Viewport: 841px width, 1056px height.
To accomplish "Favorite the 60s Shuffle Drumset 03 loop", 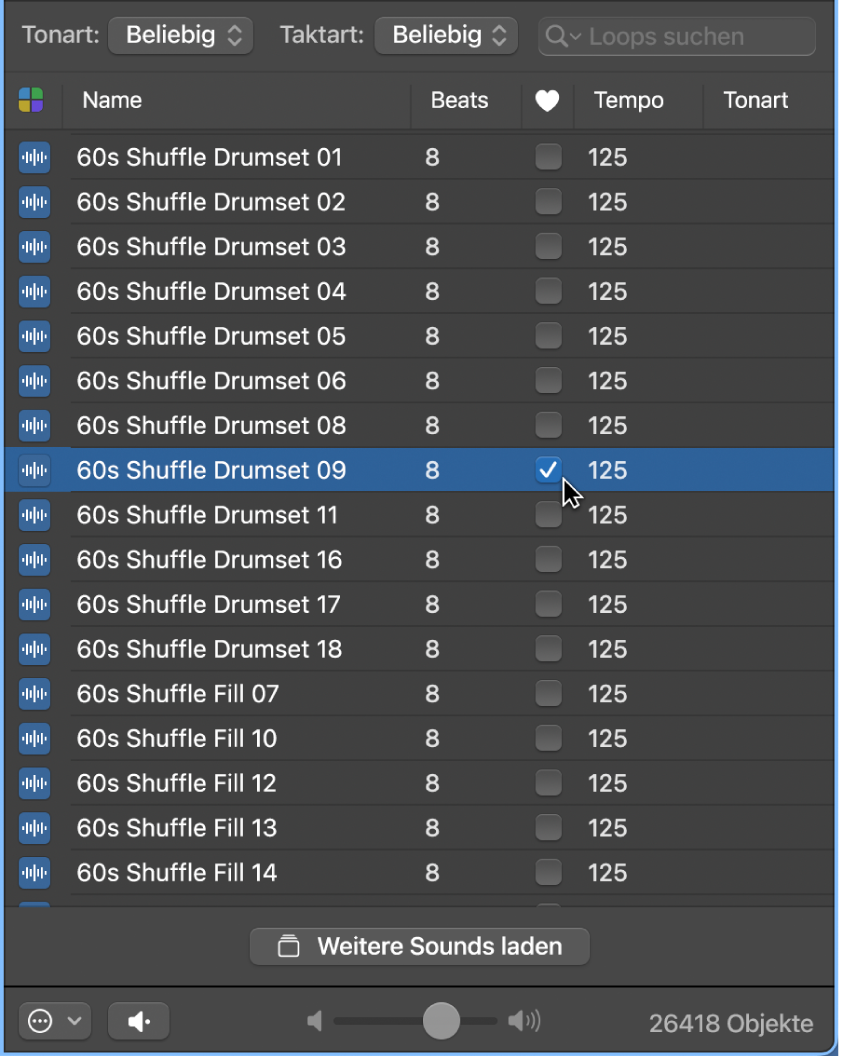I will [x=548, y=247].
